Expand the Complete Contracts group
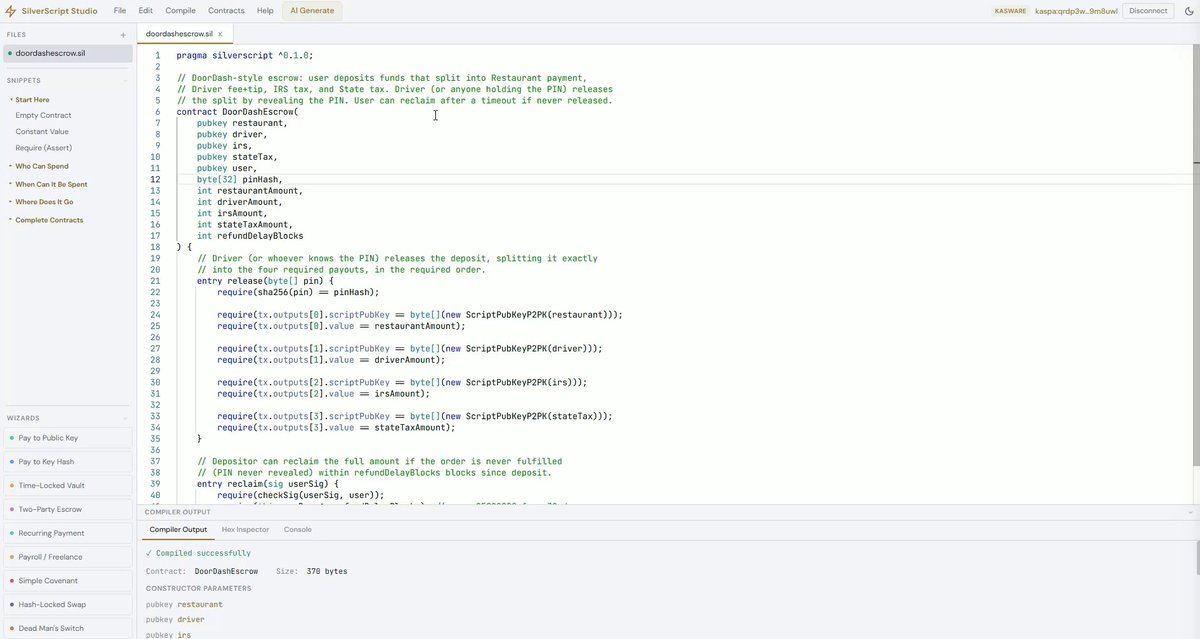The width and height of the screenshot is (1200, 639). click(x=49, y=220)
